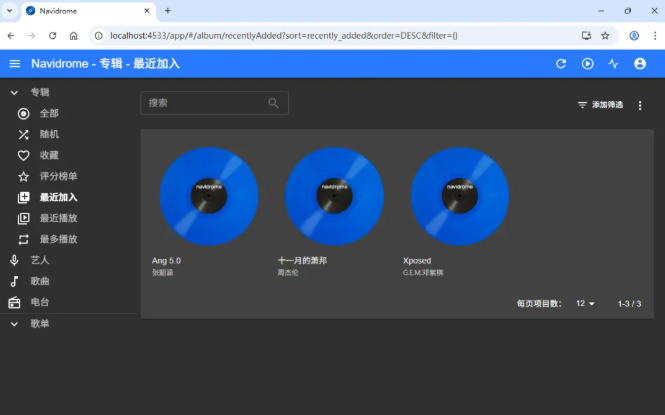Open the Chrome tab search dropdown
The image size is (665, 415).
(9, 11)
